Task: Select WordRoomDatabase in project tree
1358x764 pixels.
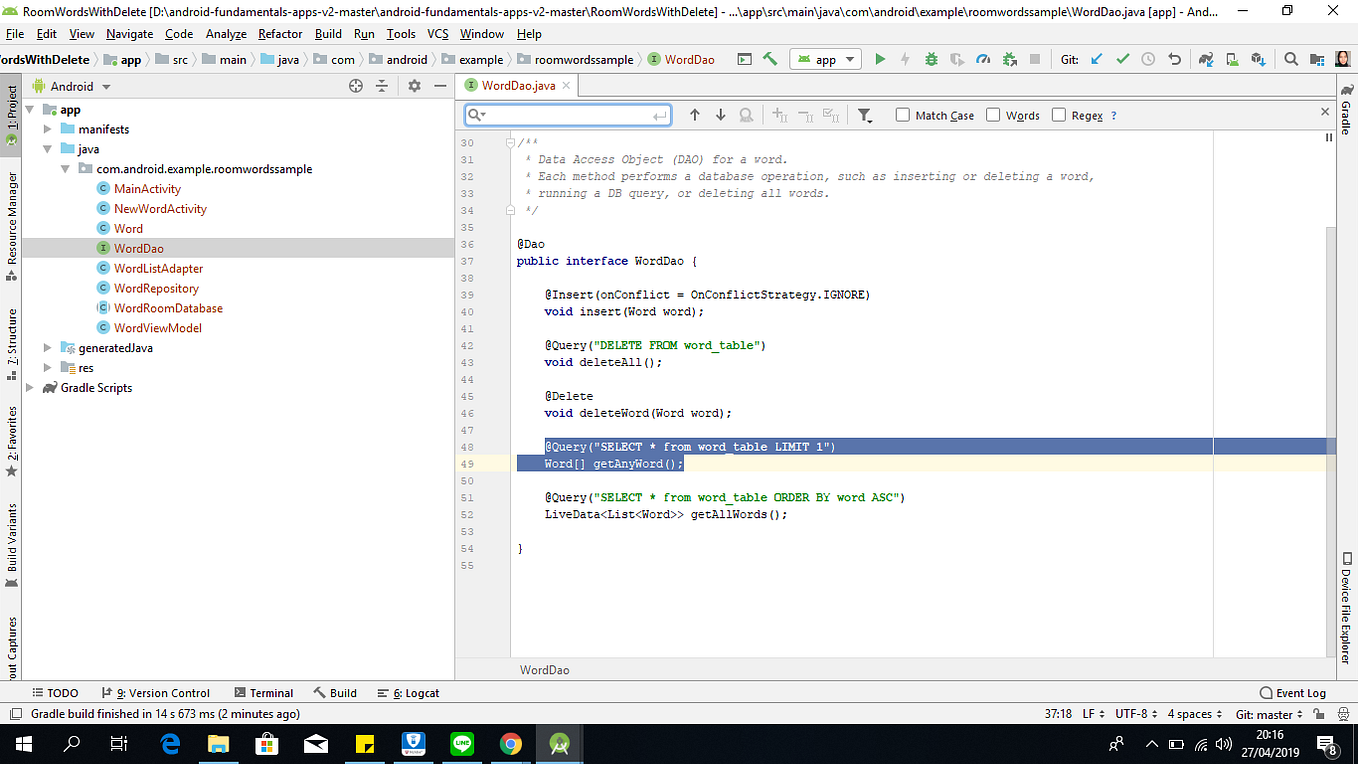Action: [168, 308]
